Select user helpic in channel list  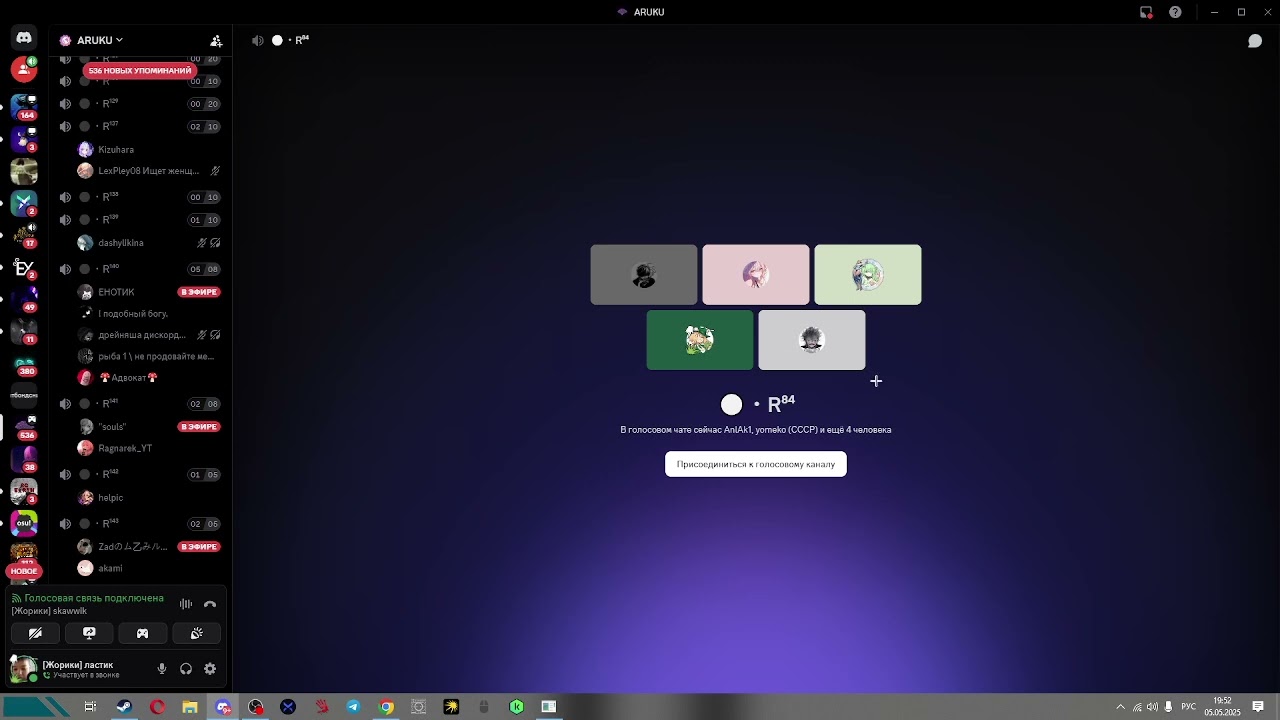(x=148, y=498)
